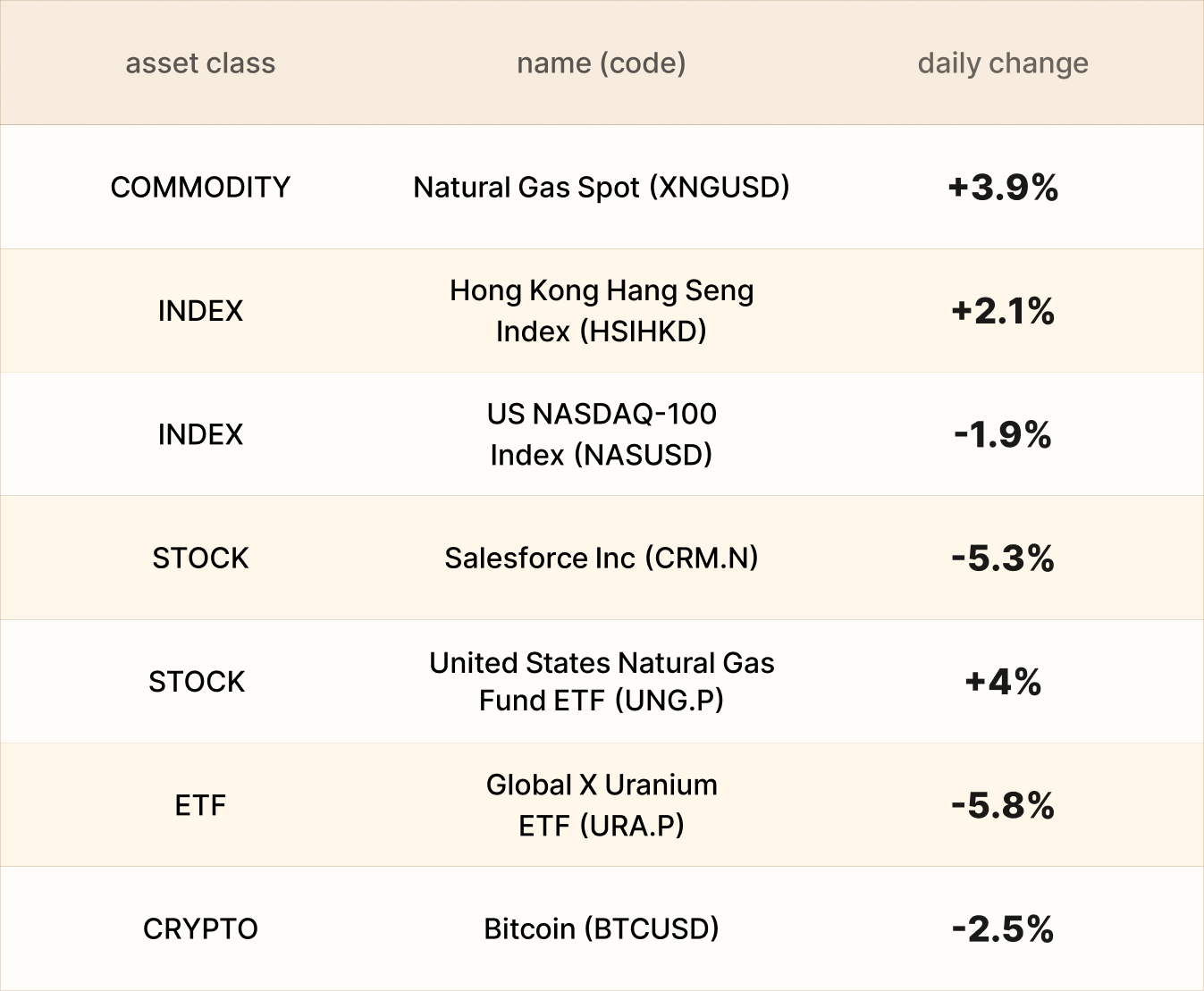1204x991 pixels.
Task: Click the -5.8% uranium ETF change
Action: [1003, 805]
